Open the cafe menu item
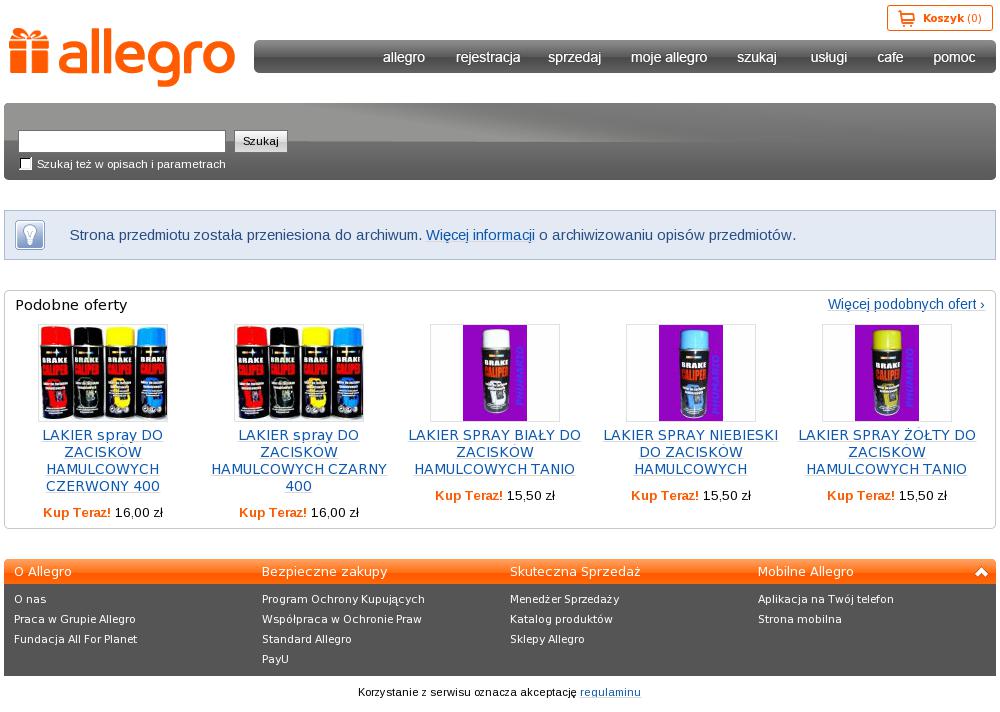The width and height of the screenshot is (1000, 712). pyautogui.click(x=890, y=57)
